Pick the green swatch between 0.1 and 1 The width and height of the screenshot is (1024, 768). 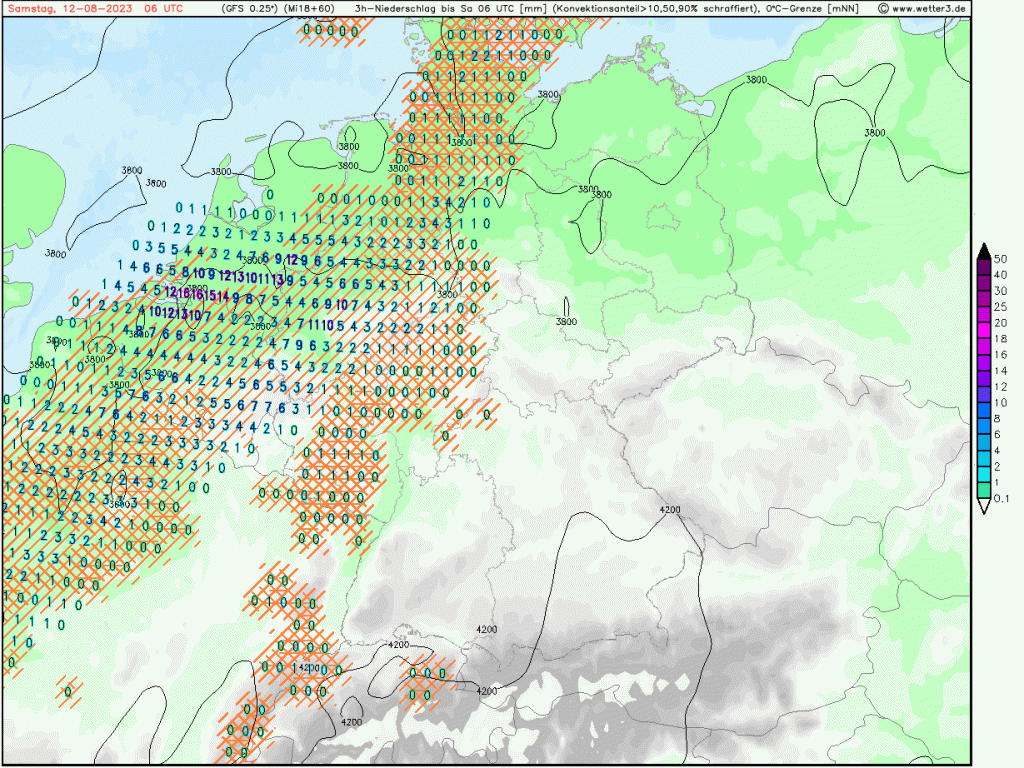[985, 490]
